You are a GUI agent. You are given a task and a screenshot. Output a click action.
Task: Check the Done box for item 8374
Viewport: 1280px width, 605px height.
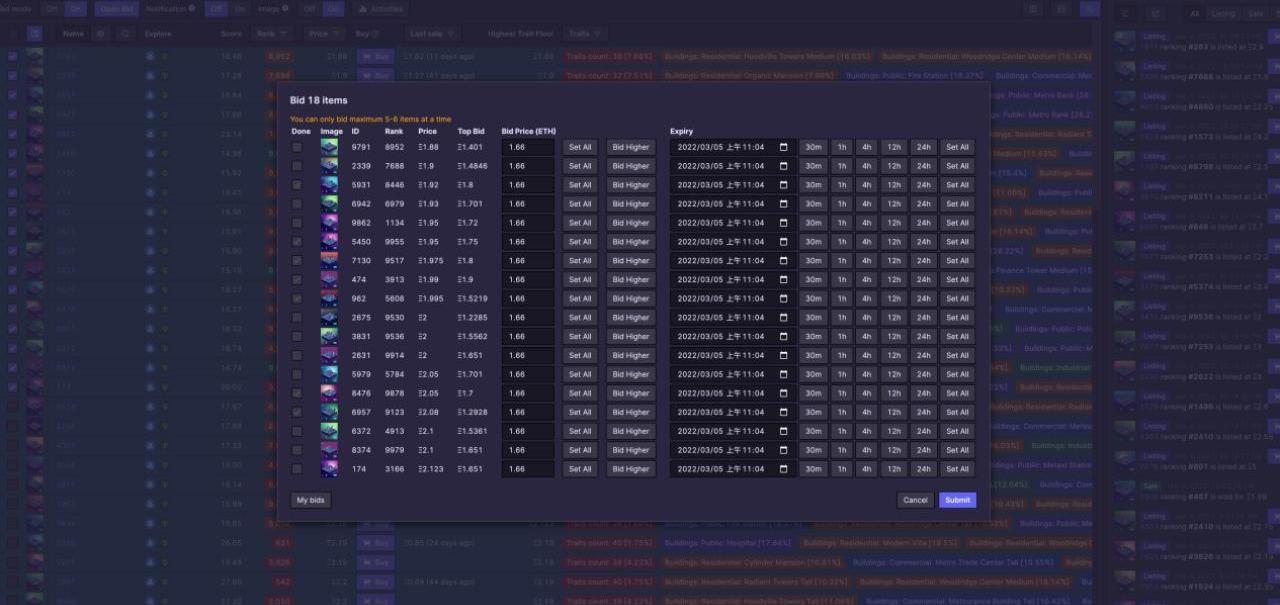[x=297, y=450]
